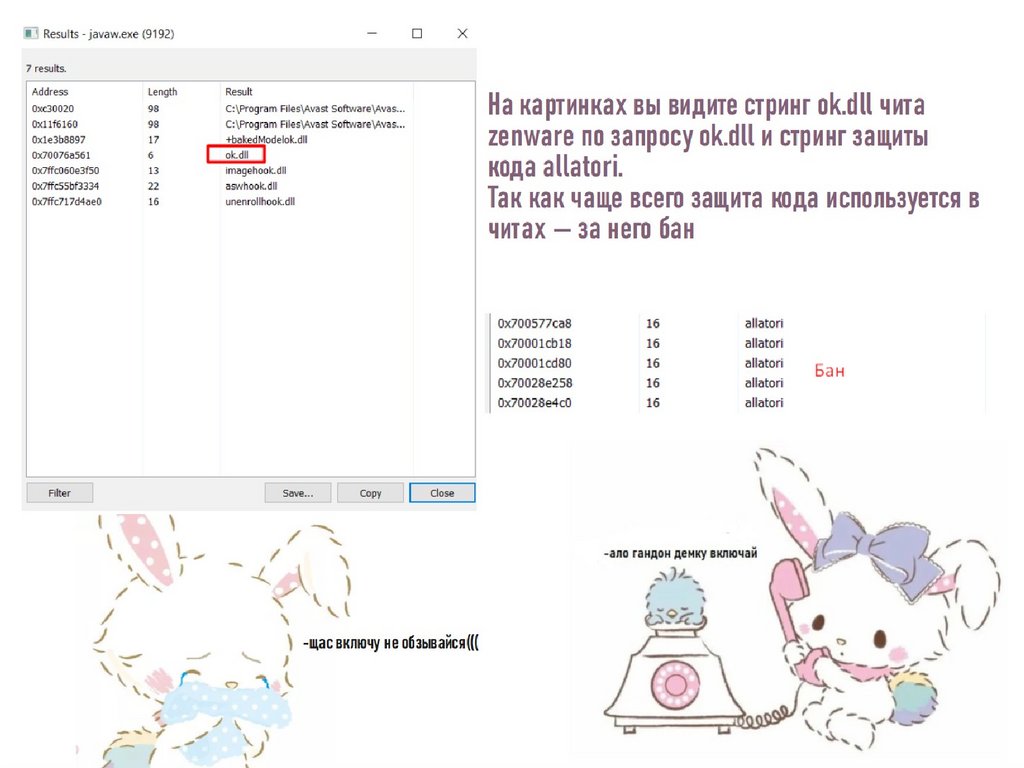Select the row with address 0x11f6160
The height and width of the screenshot is (768, 1024).
click(55, 124)
